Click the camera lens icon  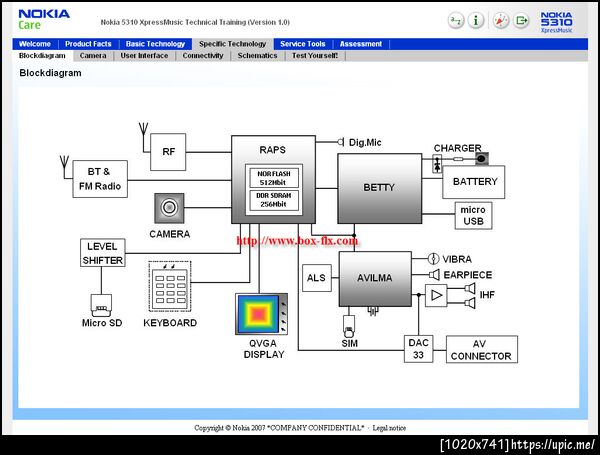[169, 208]
